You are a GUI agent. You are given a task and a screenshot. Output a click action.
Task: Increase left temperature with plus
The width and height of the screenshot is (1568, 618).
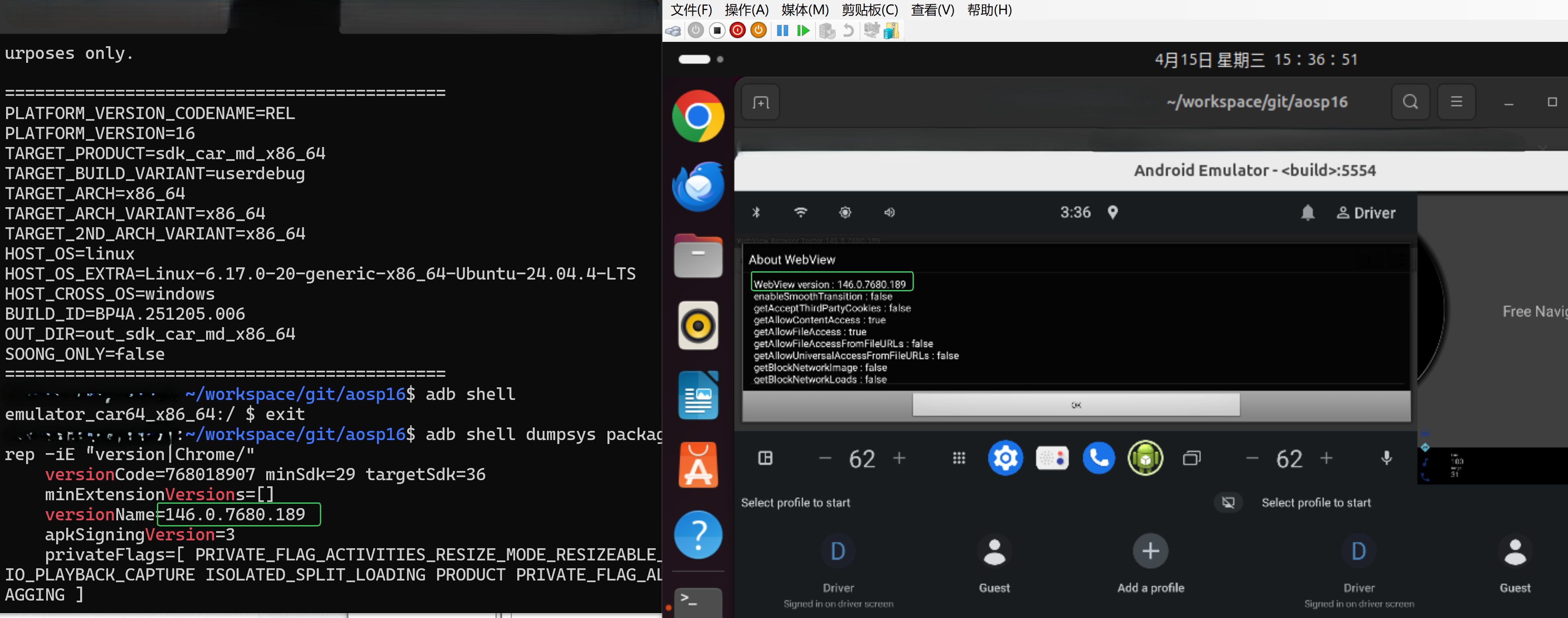click(899, 458)
